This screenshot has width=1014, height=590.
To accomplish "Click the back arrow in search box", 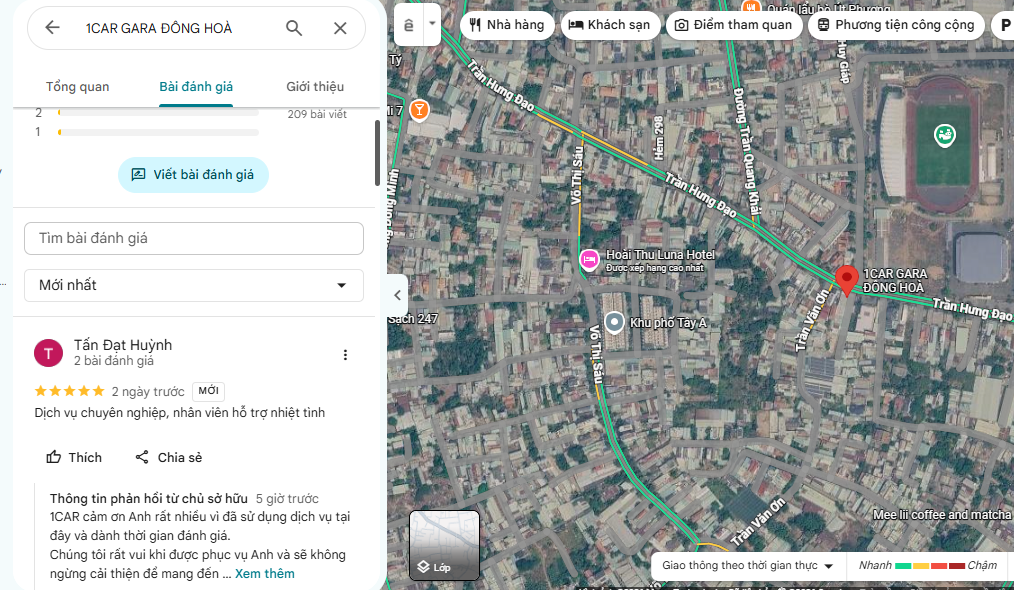I will click(52, 28).
